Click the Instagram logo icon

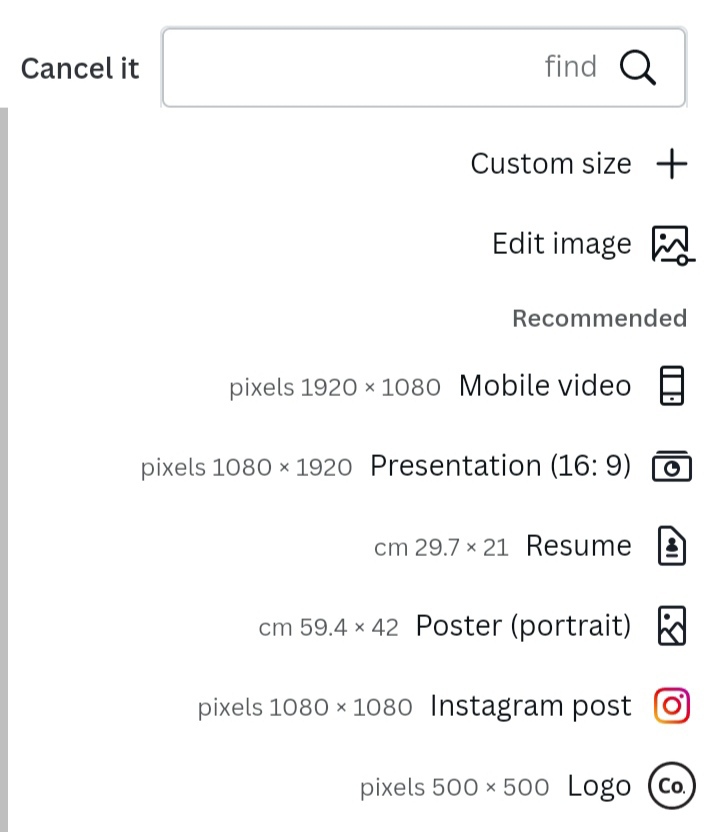pos(672,707)
